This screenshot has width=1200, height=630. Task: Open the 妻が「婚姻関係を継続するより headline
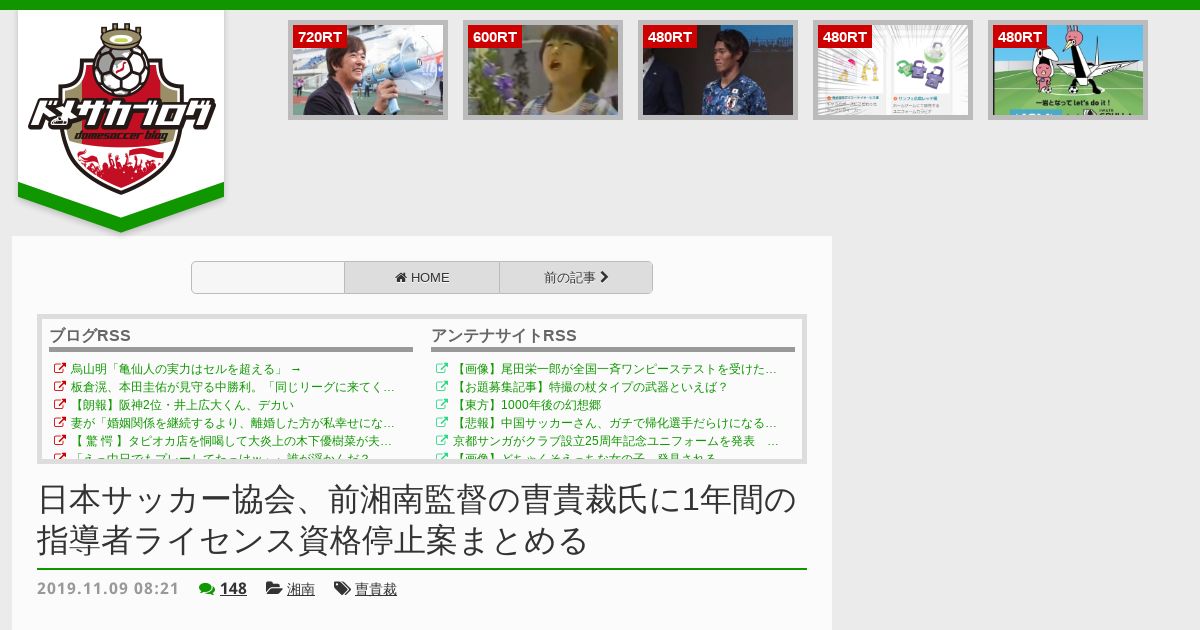point(232,423)
